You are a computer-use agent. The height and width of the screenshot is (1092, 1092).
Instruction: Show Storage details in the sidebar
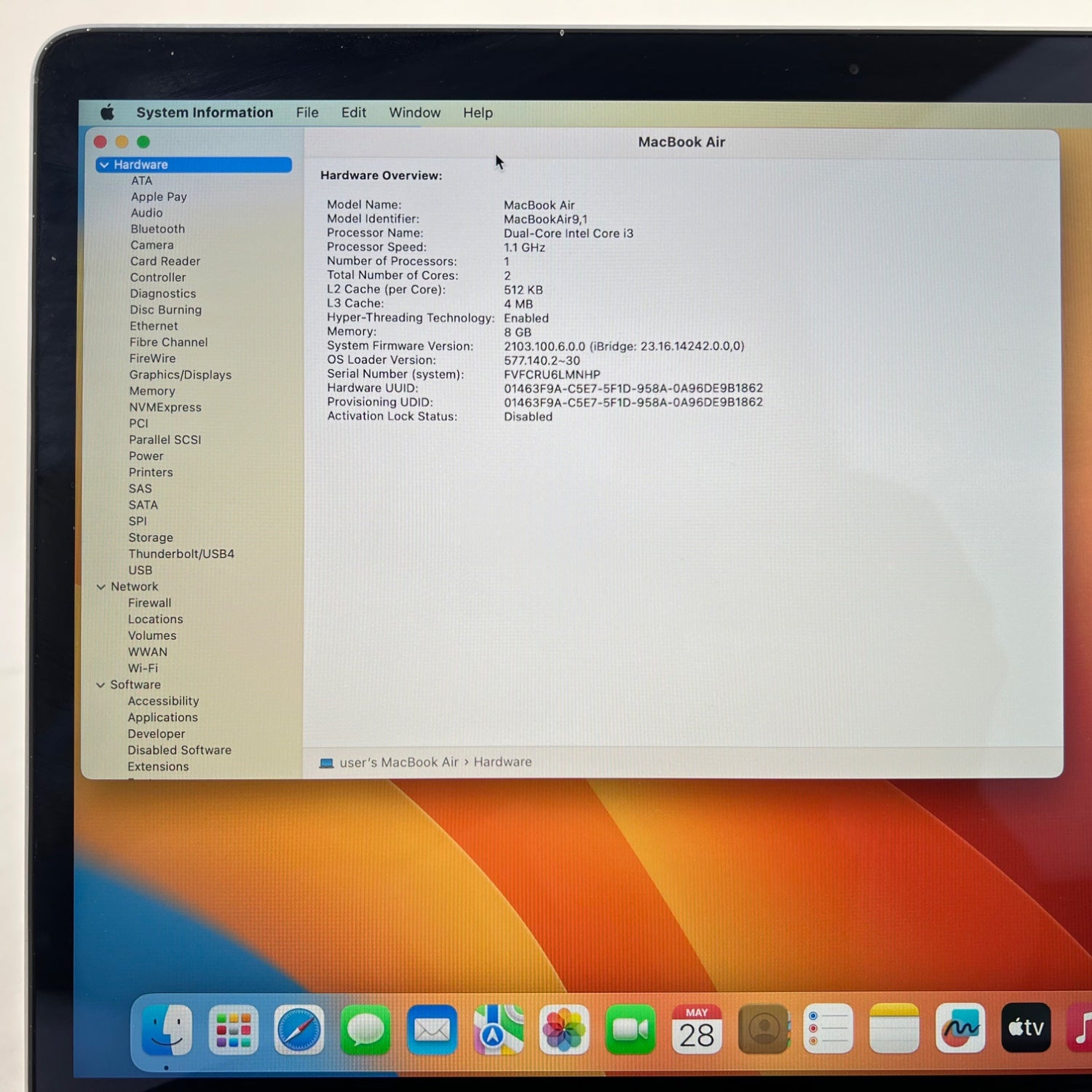151,538
